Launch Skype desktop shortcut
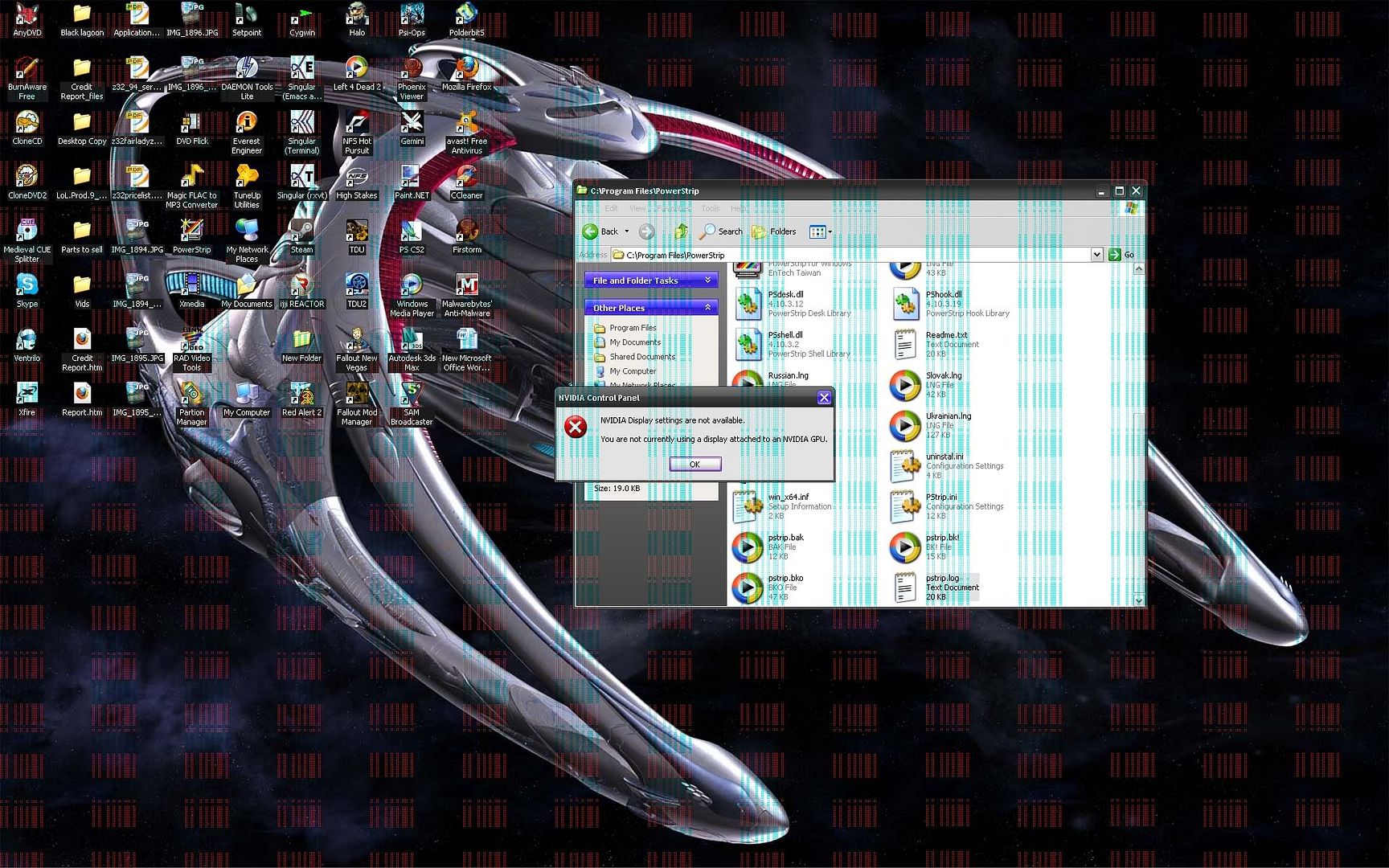Viewport: 1389px width, 868px height. tap(27, 291)
